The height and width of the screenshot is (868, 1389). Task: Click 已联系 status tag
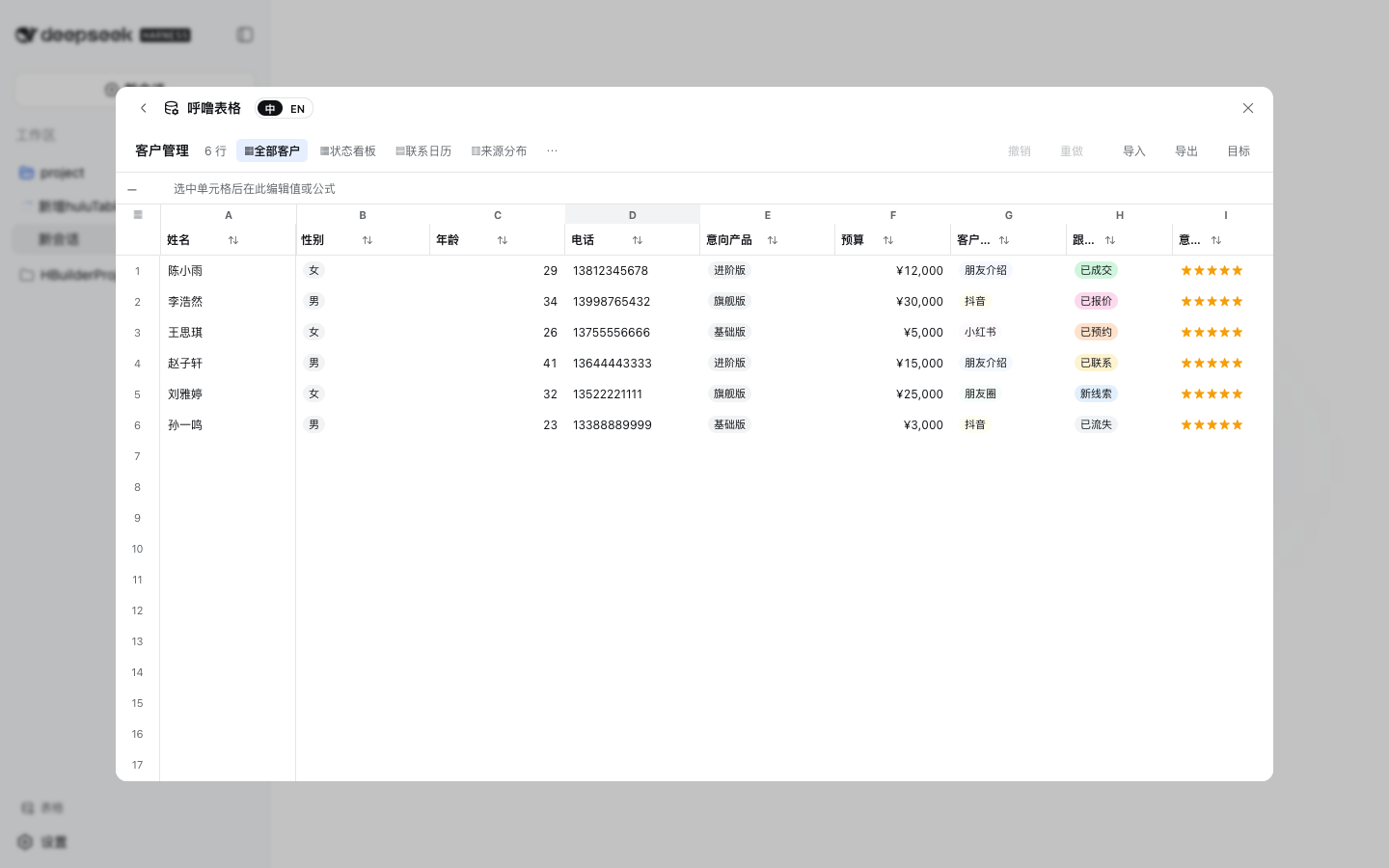pos(1096,364)
